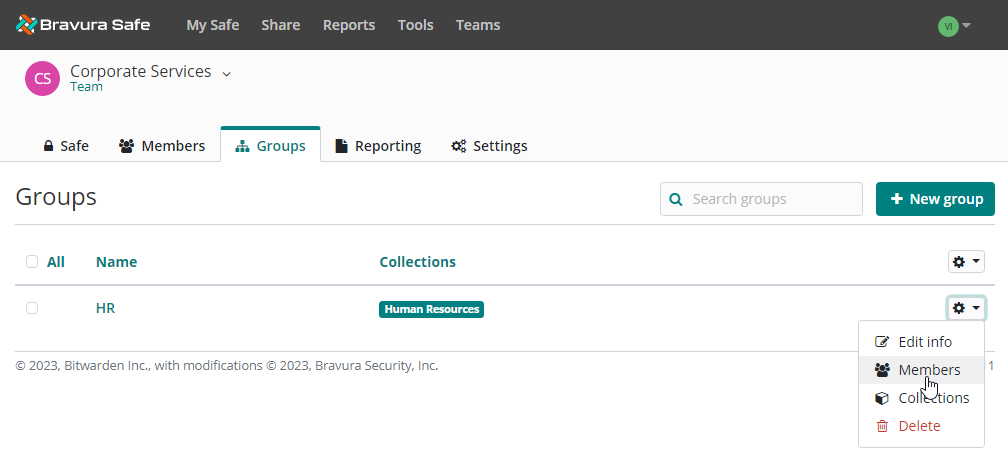Click the trash icon beside Delete
Screen dimensions: 1008x455
click(x=882, y=426)
